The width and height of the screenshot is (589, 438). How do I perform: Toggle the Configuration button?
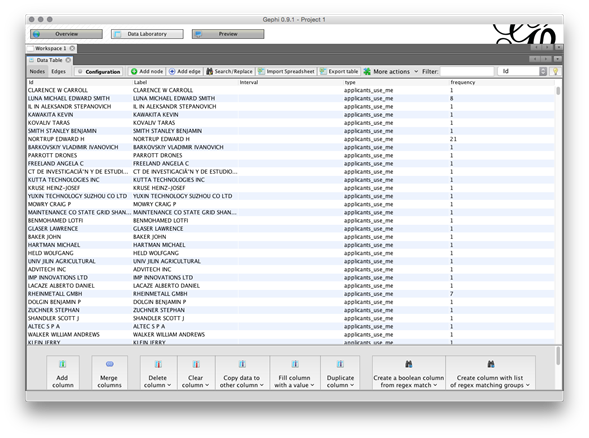[x=99, y=71]
